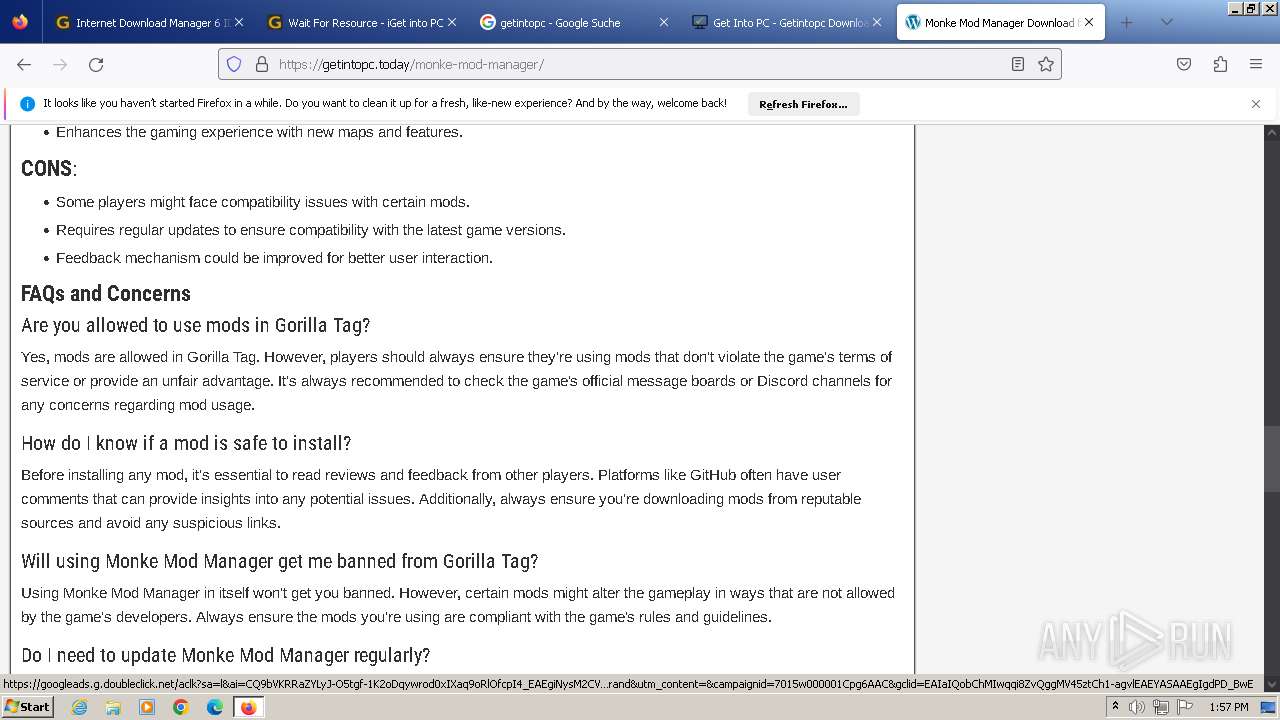Image resolution: width=1280 pixels, height=720 pixels.
Task: Close the Monke Mod Manager tab
Action: coord(1089,22)
